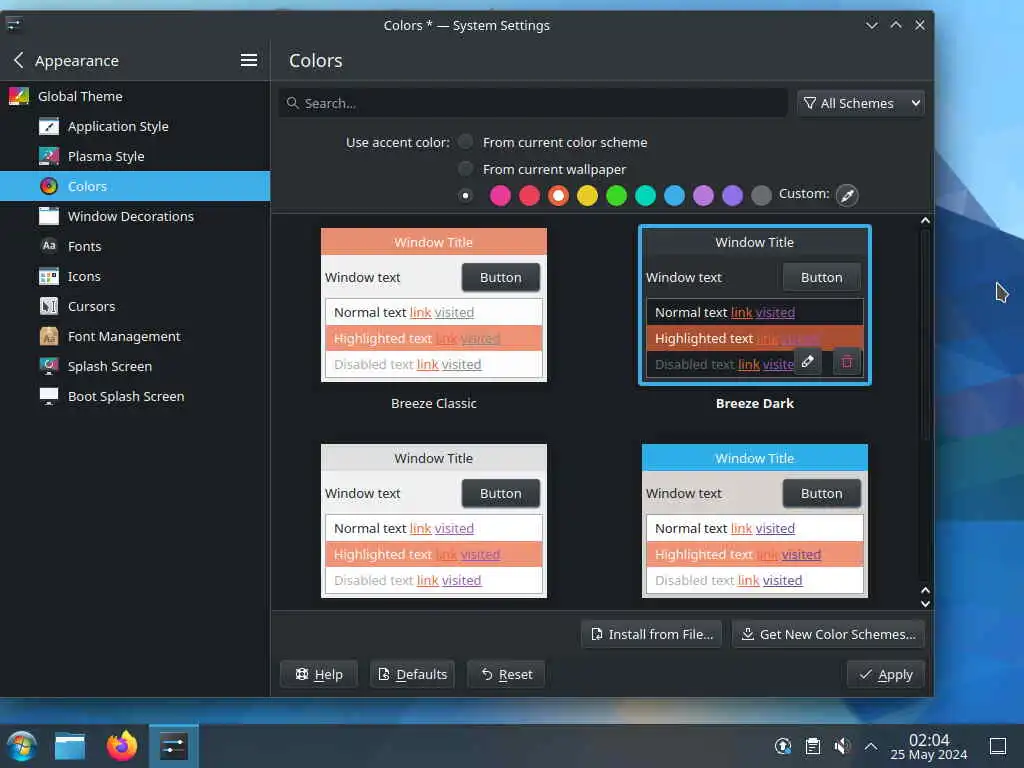Expand hidden system tray icons arrow
Image resolution: width=1024 pixels, height=768 pixels.
871,746
